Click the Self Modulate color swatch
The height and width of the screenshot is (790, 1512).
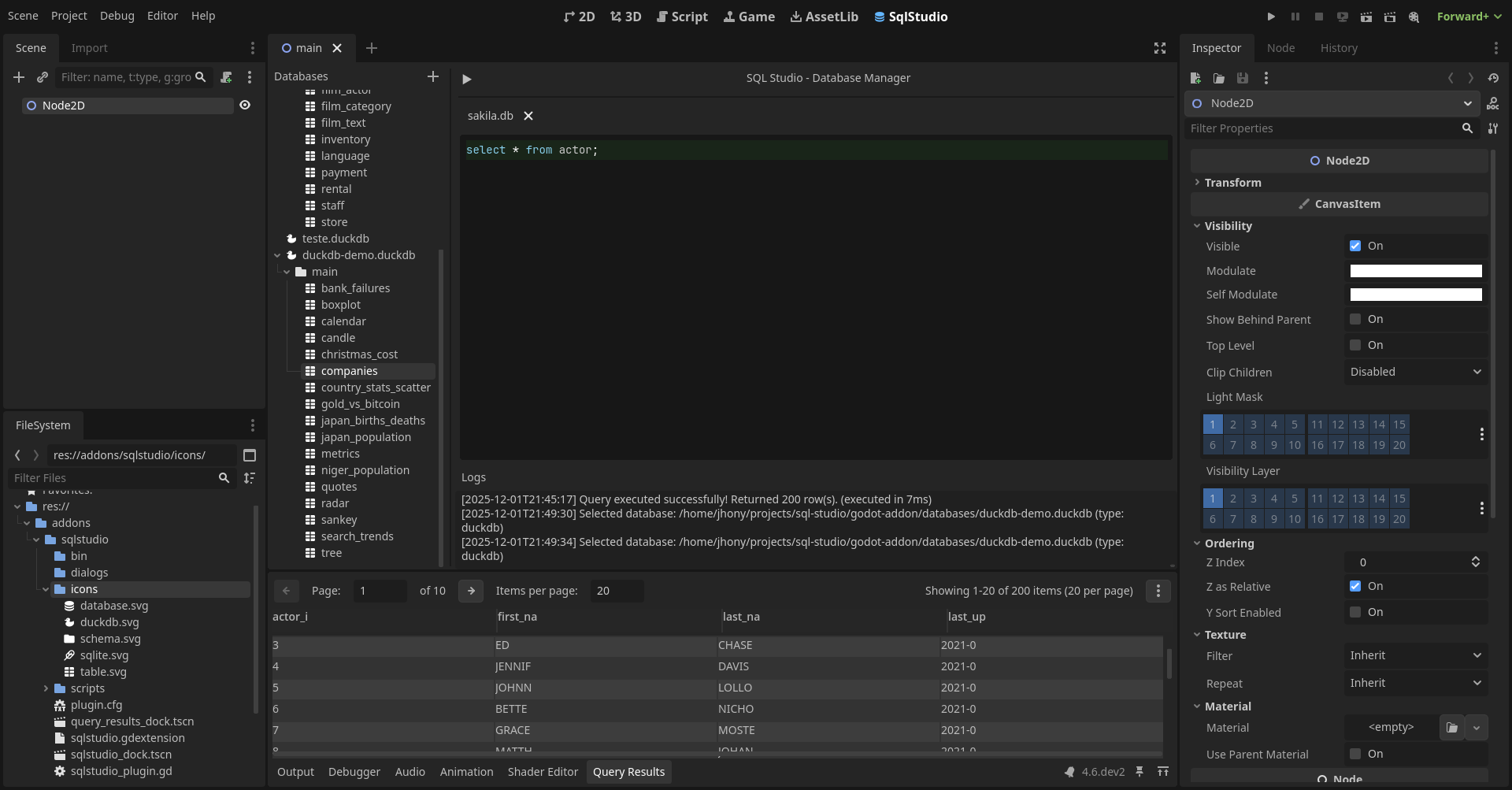click(1416, 295)
